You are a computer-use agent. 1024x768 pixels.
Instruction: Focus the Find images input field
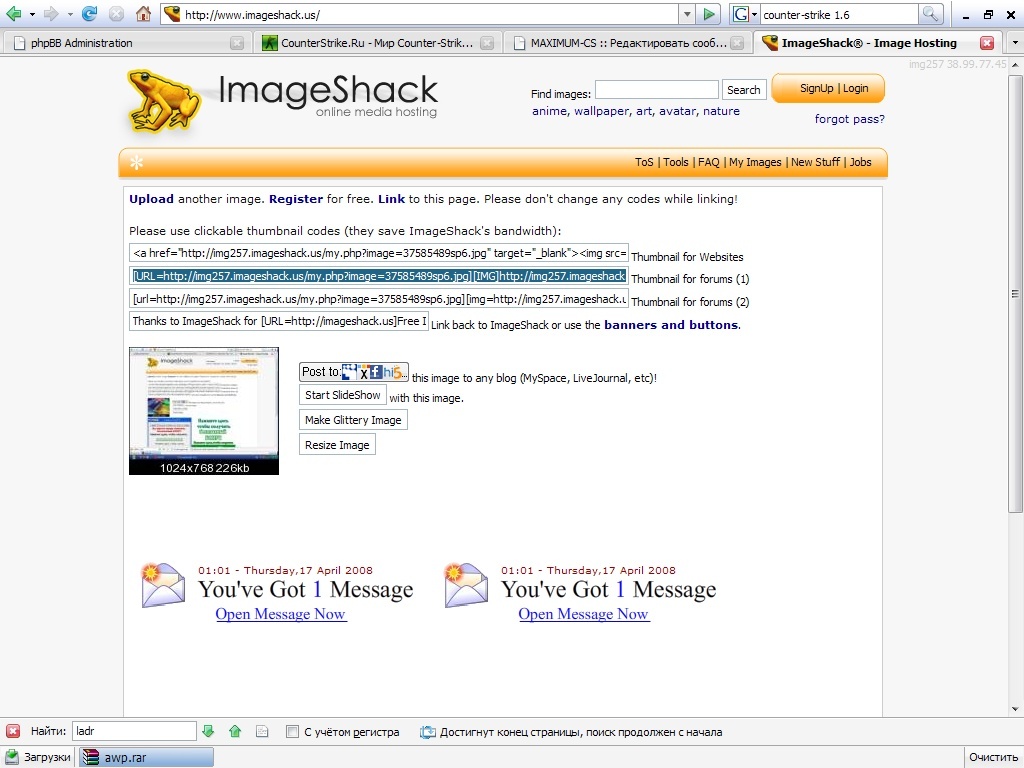[x=657, y=89]
